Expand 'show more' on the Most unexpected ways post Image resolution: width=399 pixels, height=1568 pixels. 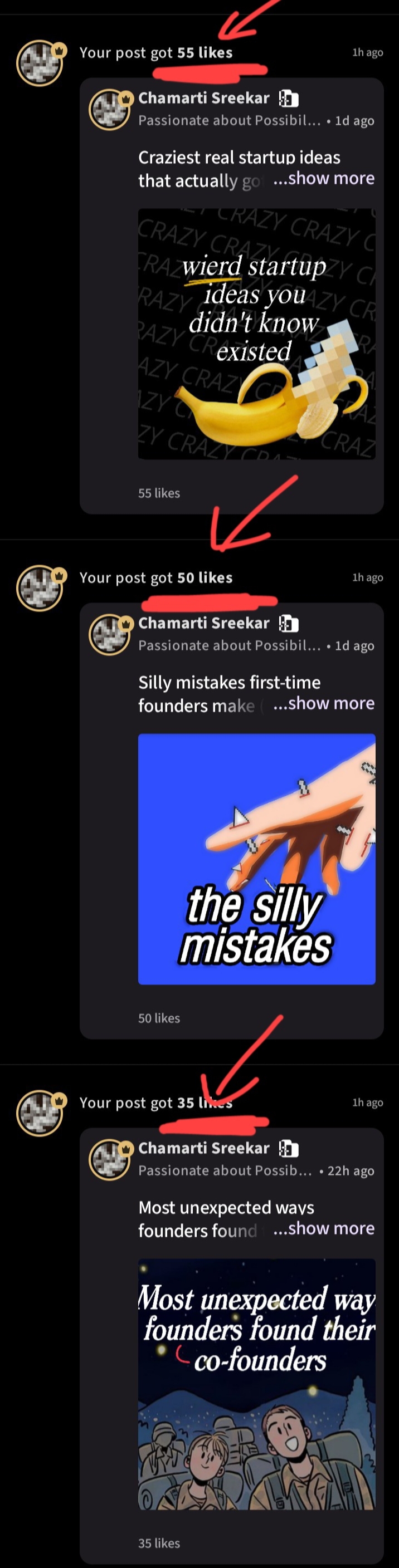click(x=324, y=1228)
